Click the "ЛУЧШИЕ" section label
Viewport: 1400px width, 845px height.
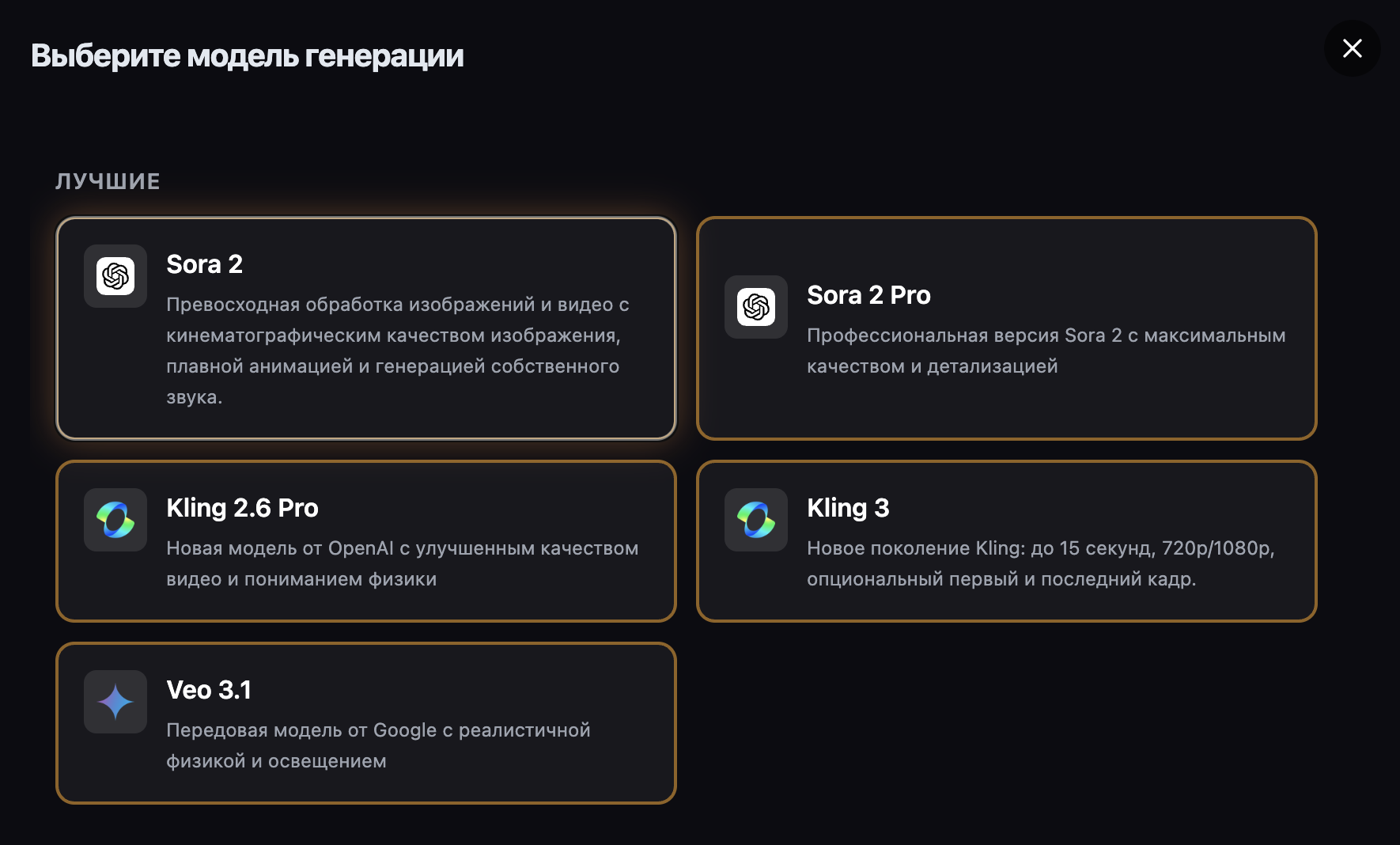(108, 181)
